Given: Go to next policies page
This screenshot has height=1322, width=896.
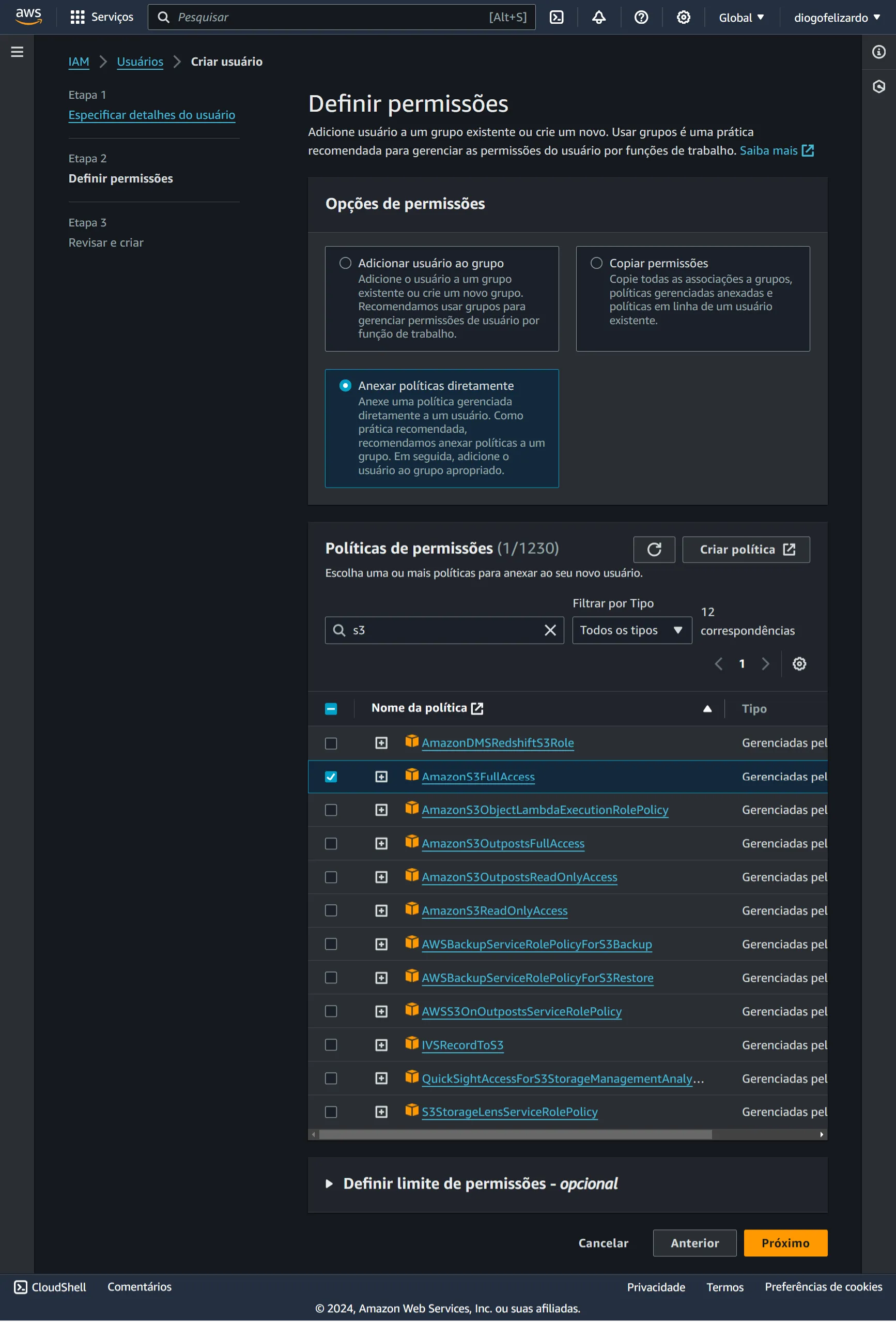Looking at the screenshot, I should 765,663.
